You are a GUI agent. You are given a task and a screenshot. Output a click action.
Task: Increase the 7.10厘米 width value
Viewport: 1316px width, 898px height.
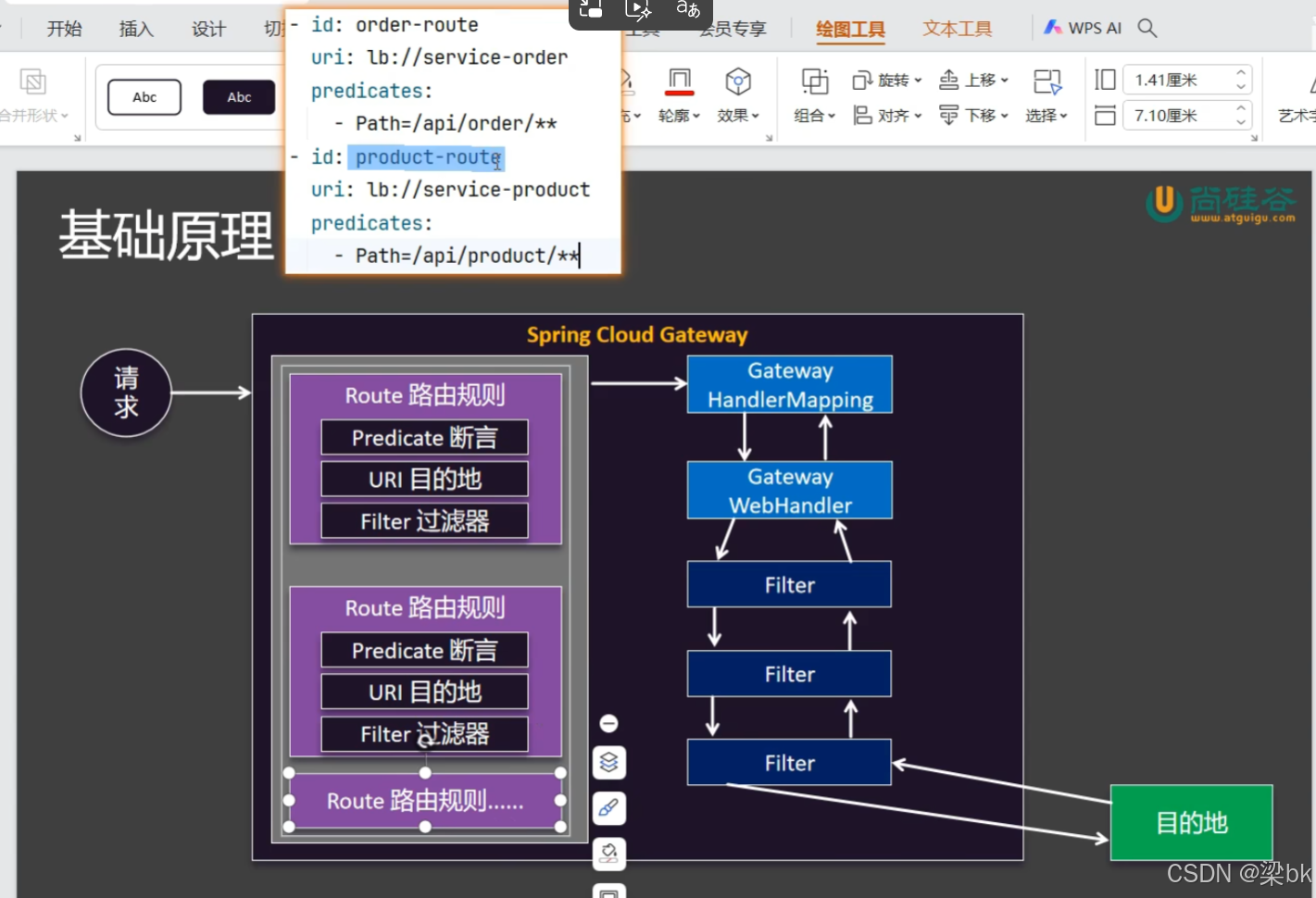pos(1241,108)
